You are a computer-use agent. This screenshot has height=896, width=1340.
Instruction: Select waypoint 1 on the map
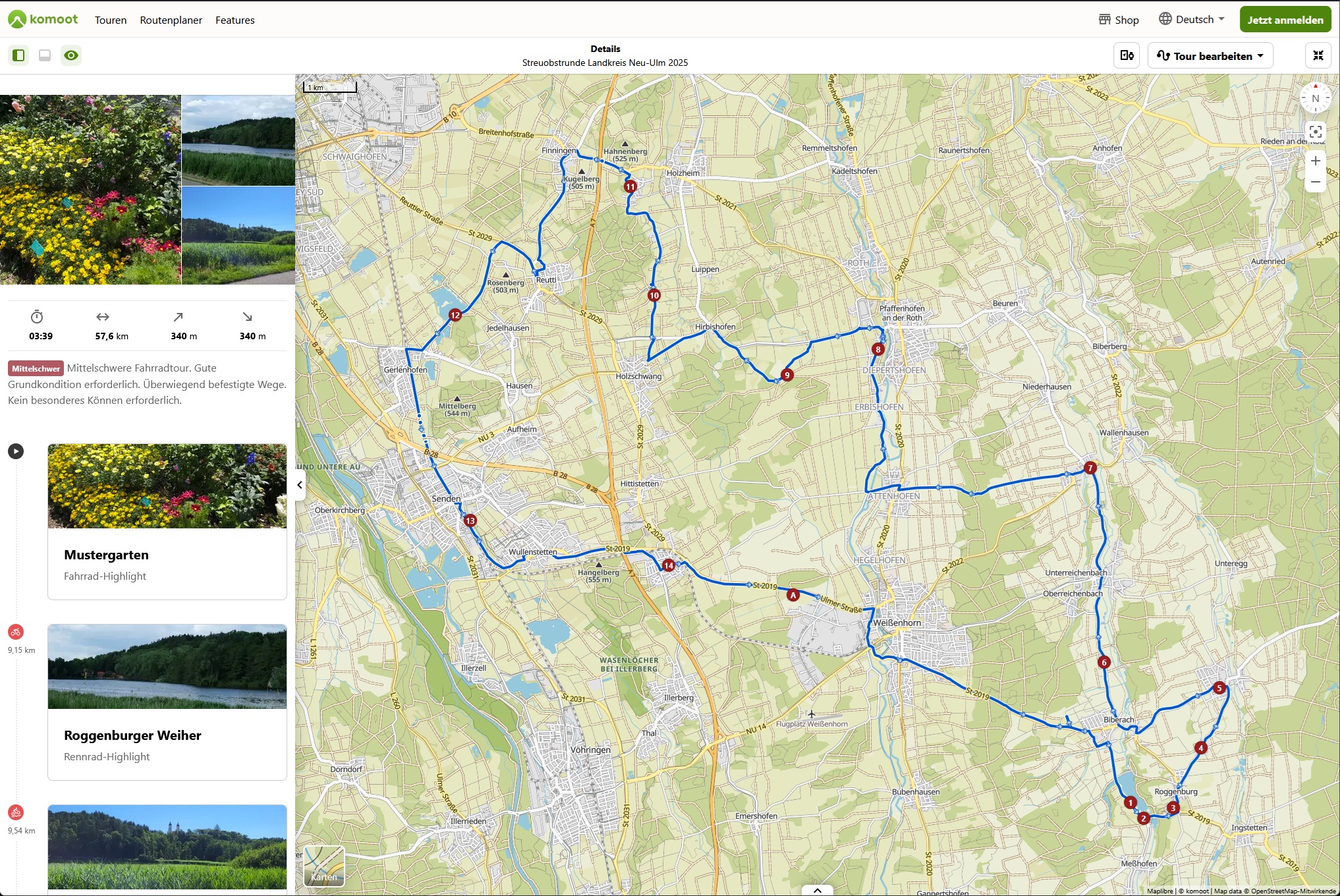point(1131,802)
